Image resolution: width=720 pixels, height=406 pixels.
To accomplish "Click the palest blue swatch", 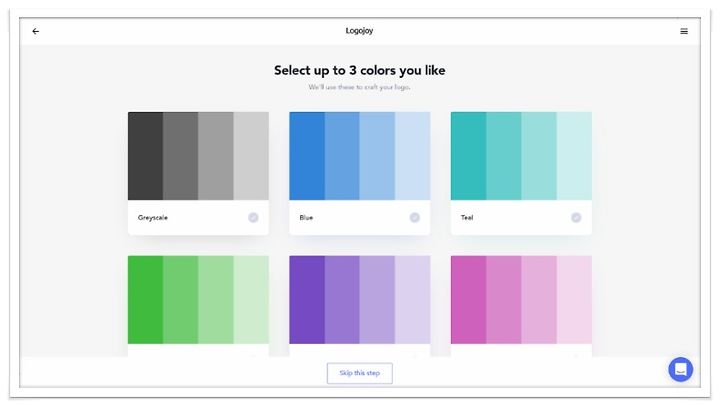I will coord(413,156).
